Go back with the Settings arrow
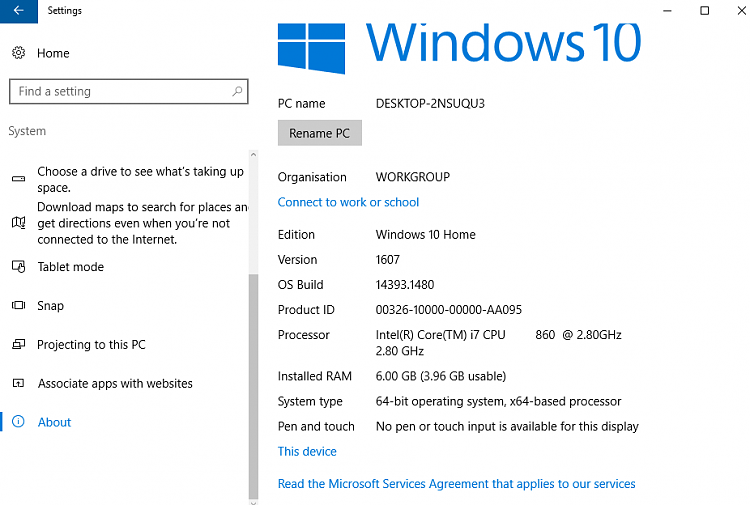The width and height of the screenshot is (750, 505). click(x=19, y=11)
